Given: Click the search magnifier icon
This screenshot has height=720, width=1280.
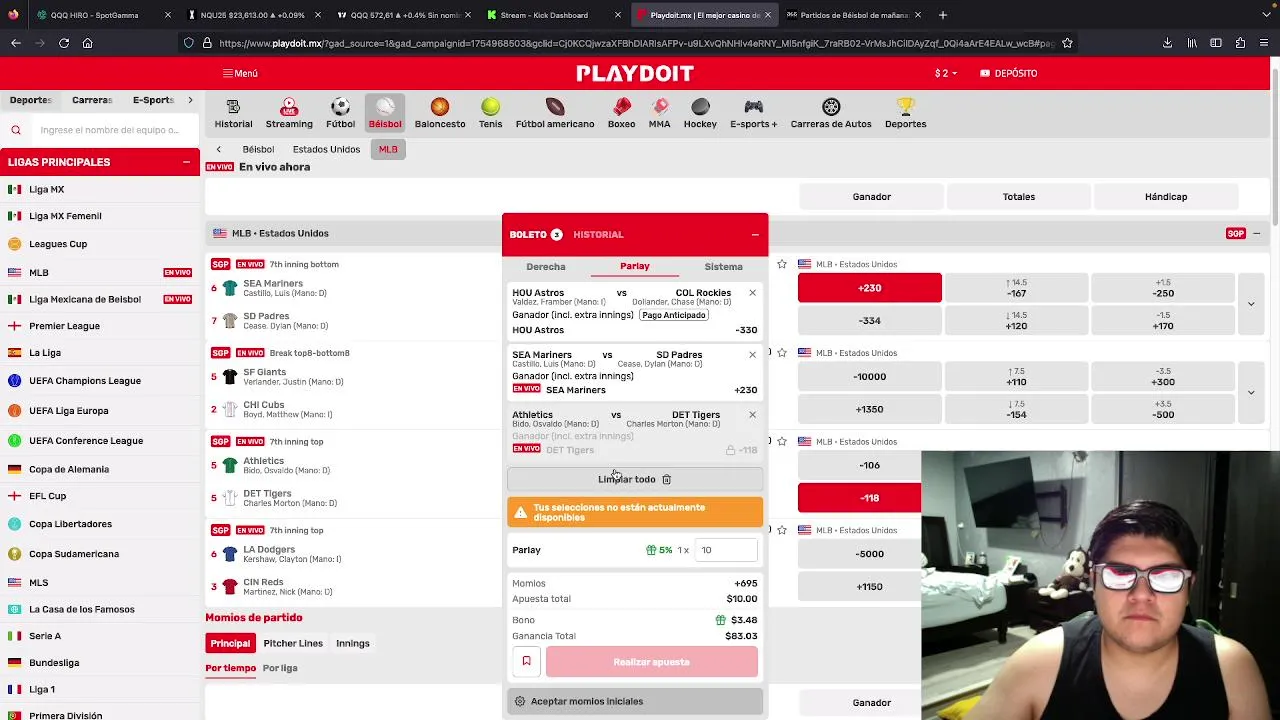Looking at the screenshot, I should [16, 130].
